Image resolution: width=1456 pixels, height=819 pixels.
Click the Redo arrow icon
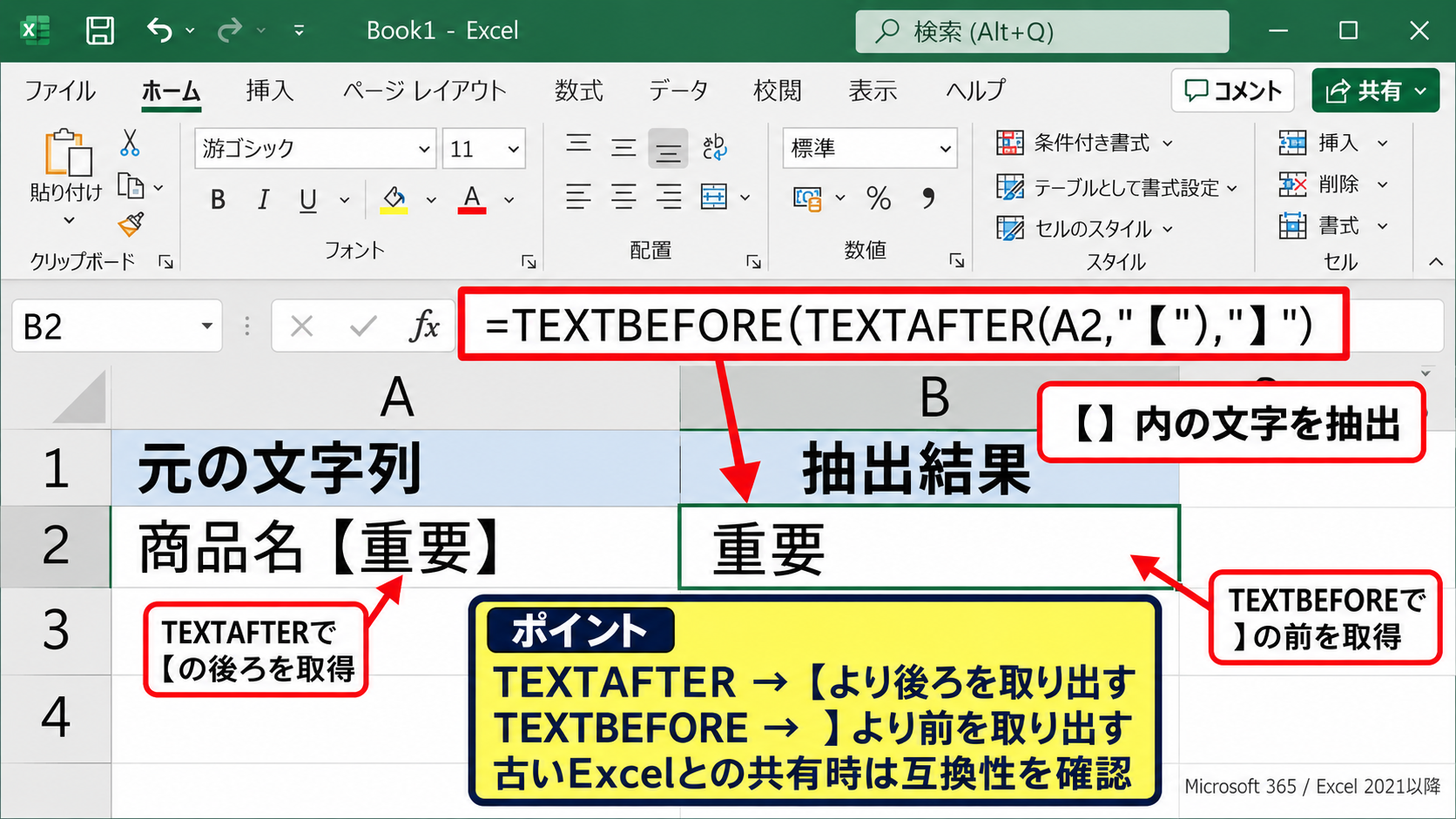click(x=230, y=30)
